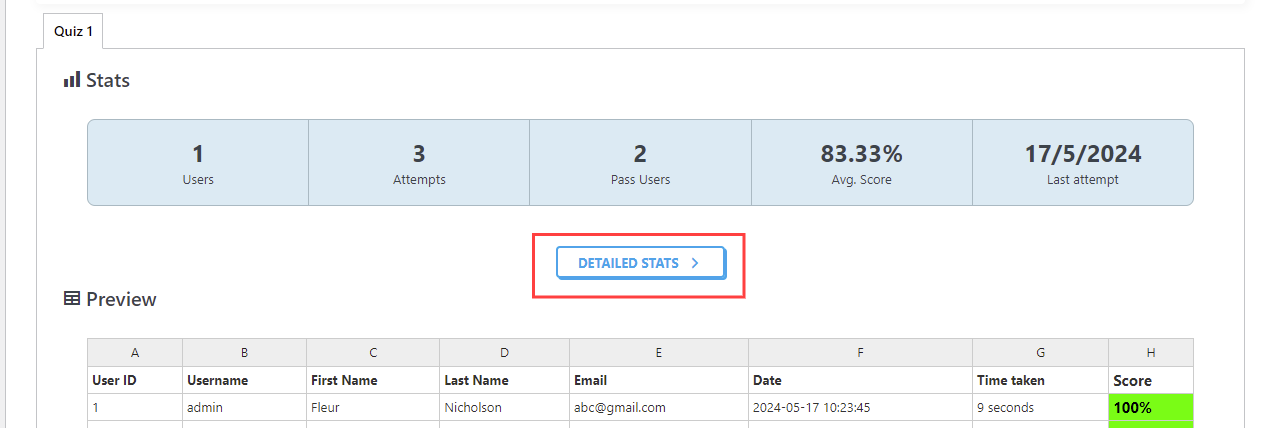
Task: Select column B header
Action: [244, 353]
